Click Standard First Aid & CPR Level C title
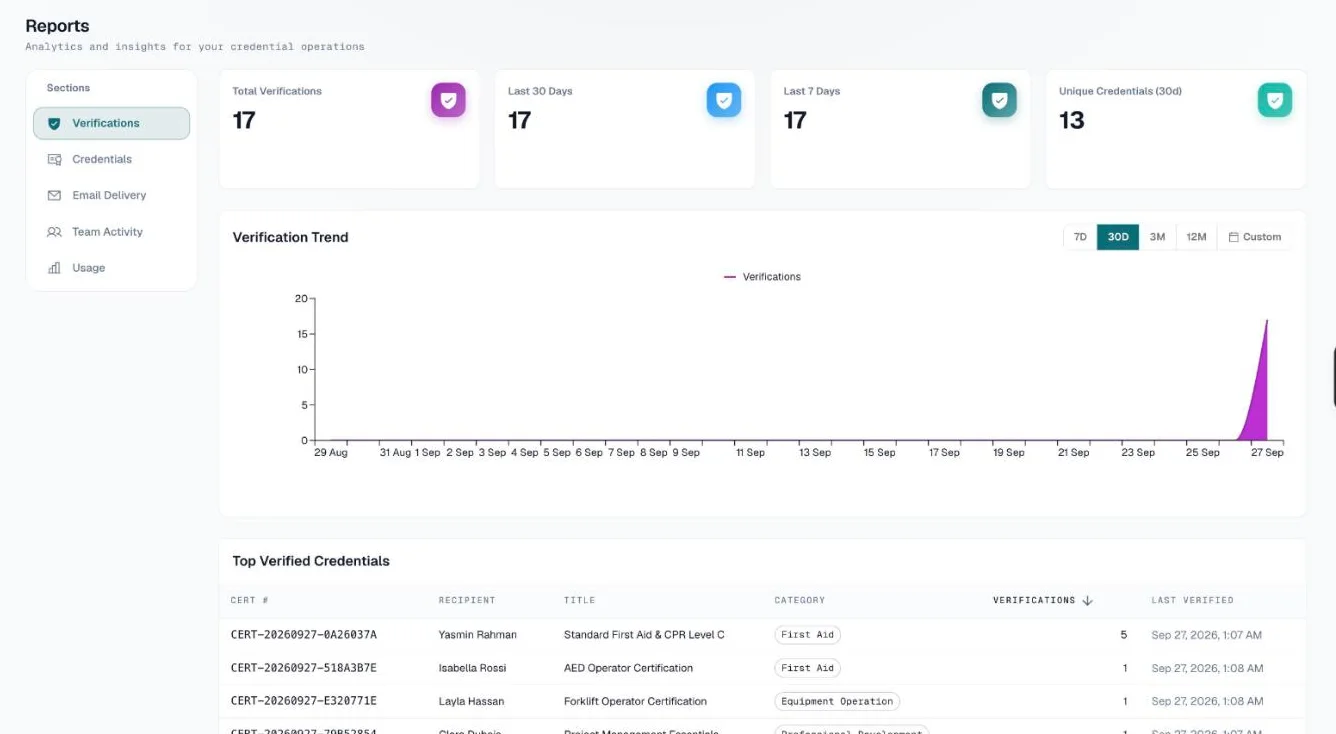The height and width of the screenshot is (734, 1336). click(x=644, y=635)
